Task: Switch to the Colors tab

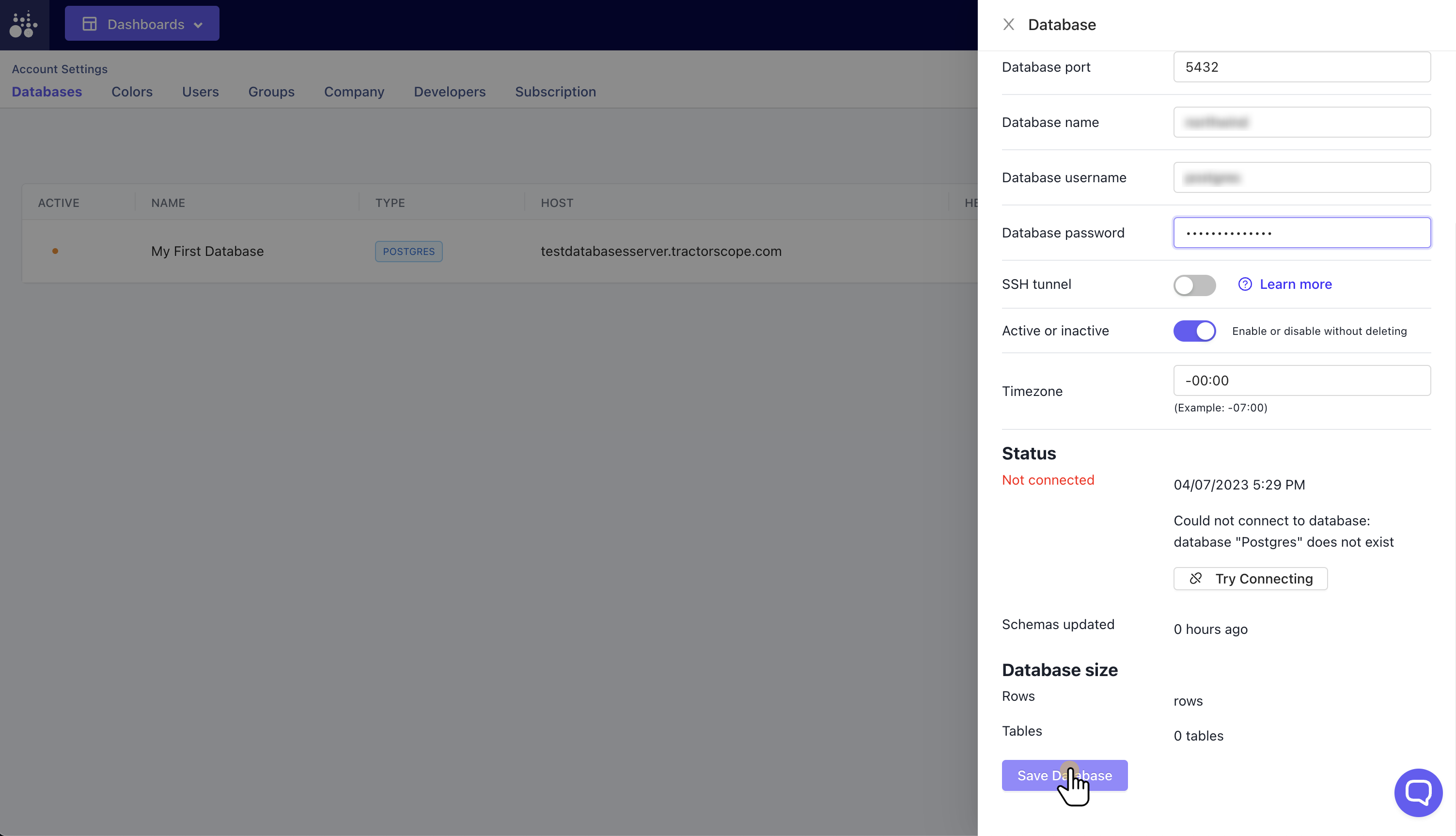Action: click(131, 92)
